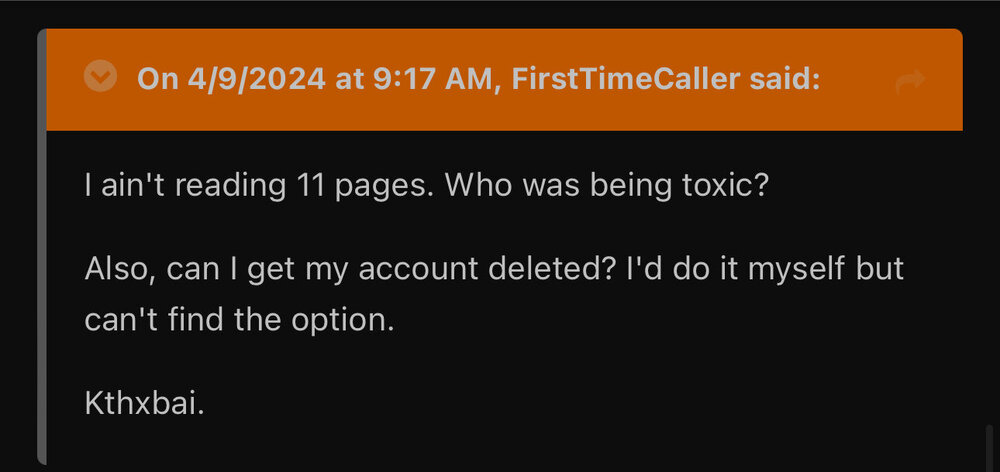Click the gray left border of the quote
The width and height of the screenshot is (1000, 472).
pos(42,300)
